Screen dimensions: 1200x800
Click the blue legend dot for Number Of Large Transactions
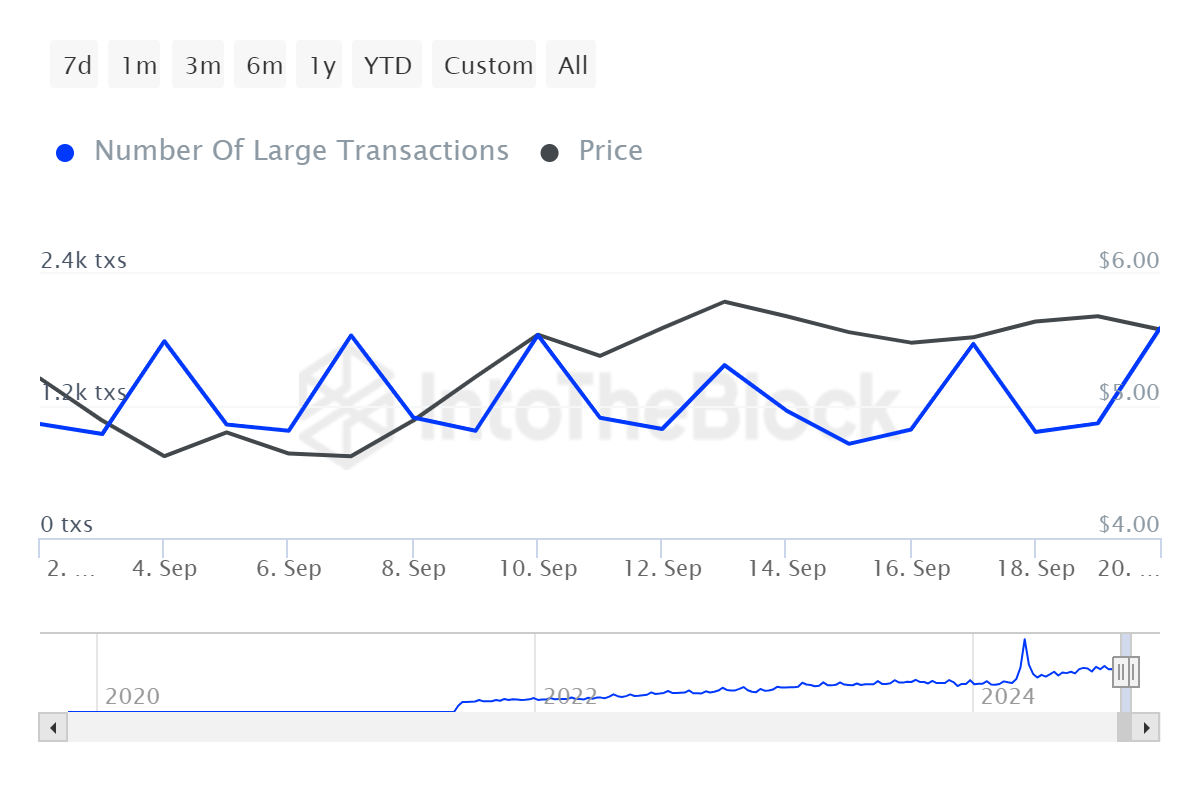pyautogui.click(x=65, y=150)
